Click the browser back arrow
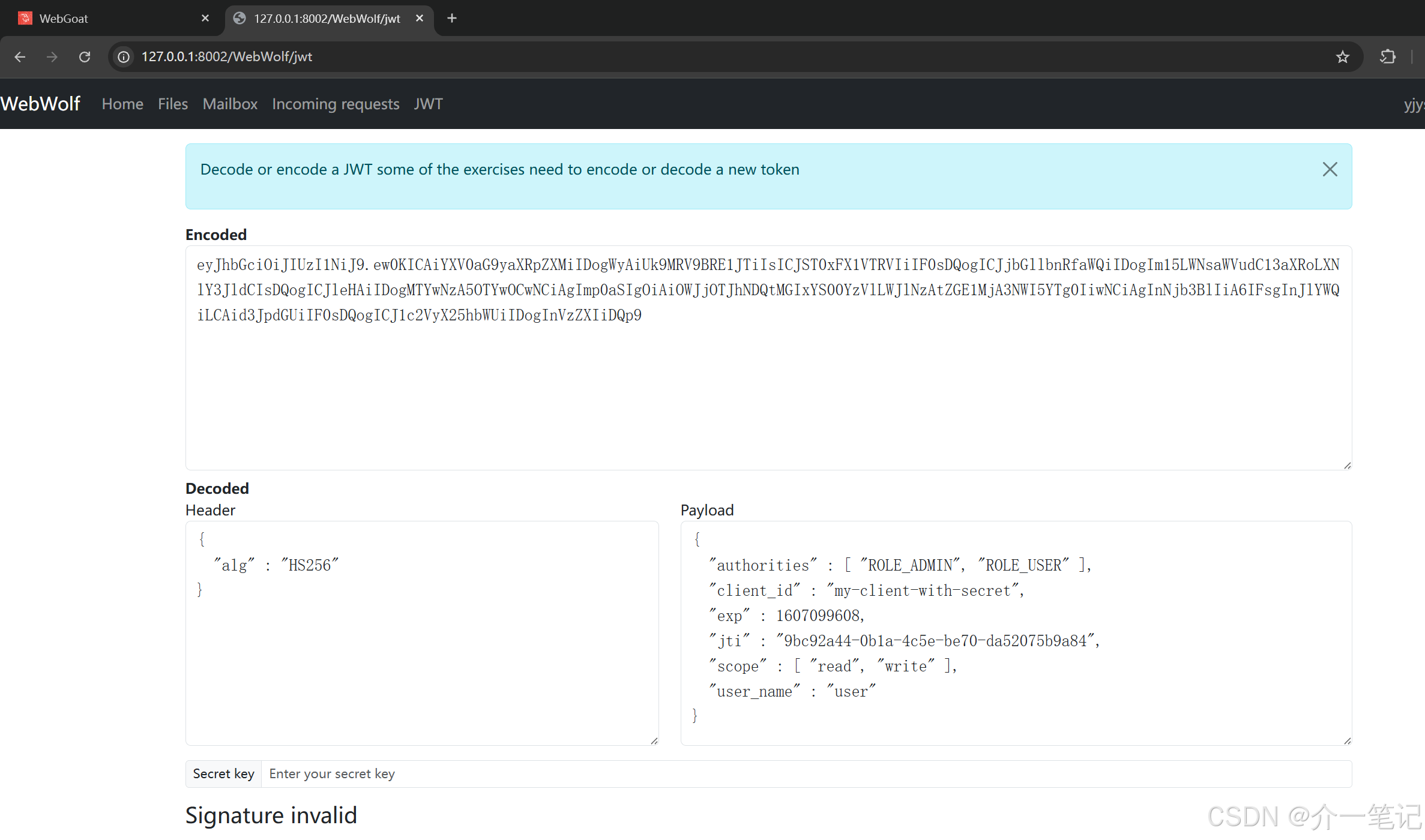The image size is (1425, 840). tap(20, 56)
